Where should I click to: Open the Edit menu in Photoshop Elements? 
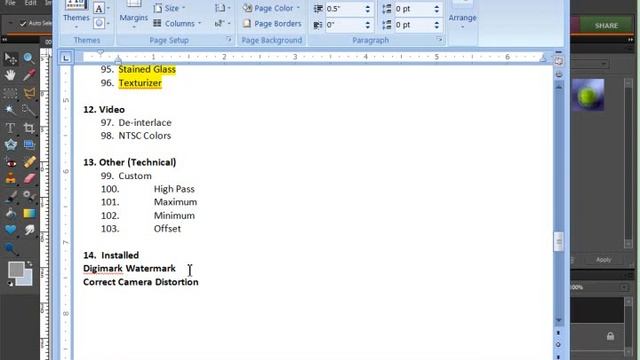(30, 3)
